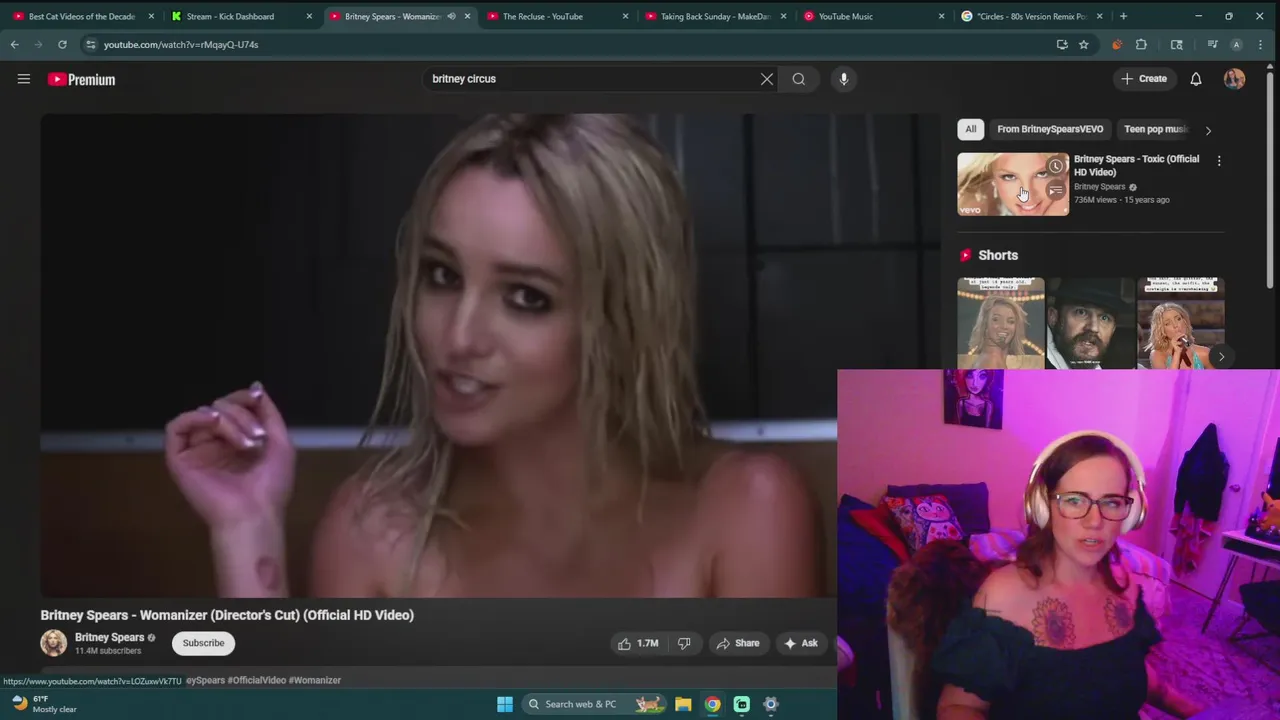Pause the Womanizer video player
Screen dimensions: 1280x720
coord(439,355)
